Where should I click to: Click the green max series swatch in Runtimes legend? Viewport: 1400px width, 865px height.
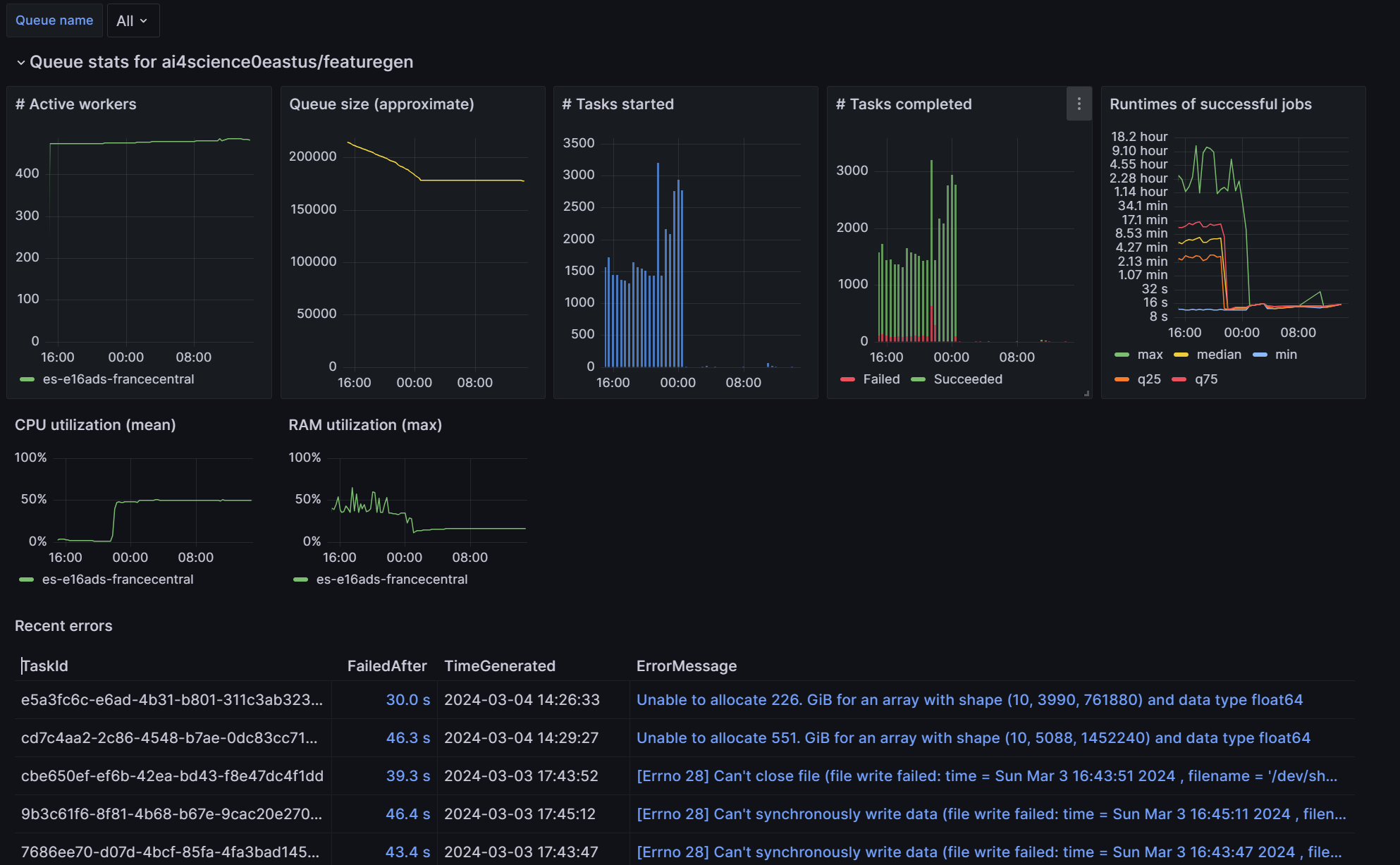pyautogui.click(x=1122, y=355)
